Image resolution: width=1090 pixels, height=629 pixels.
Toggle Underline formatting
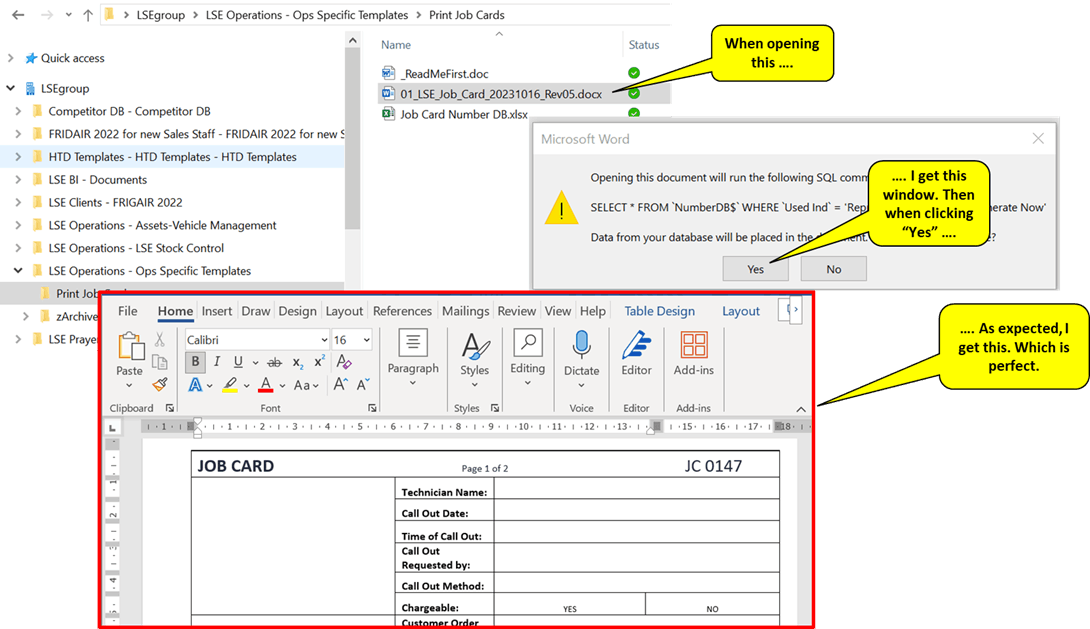(238, 361)
